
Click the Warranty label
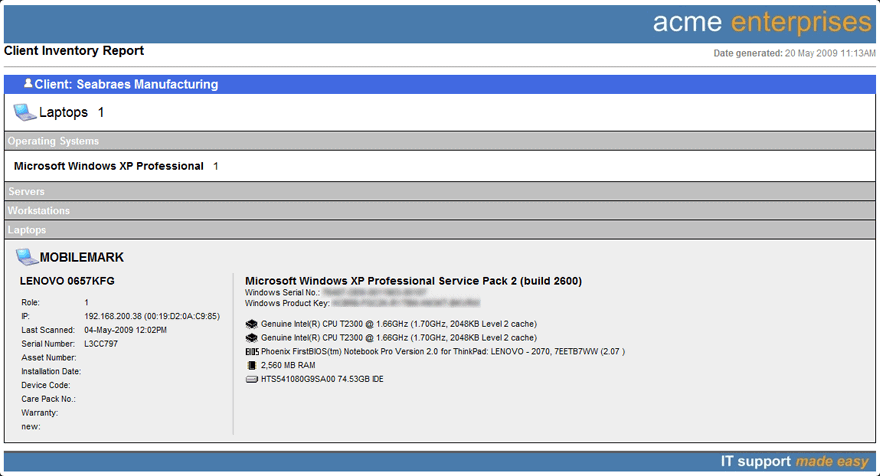click(x=40, y=413)
